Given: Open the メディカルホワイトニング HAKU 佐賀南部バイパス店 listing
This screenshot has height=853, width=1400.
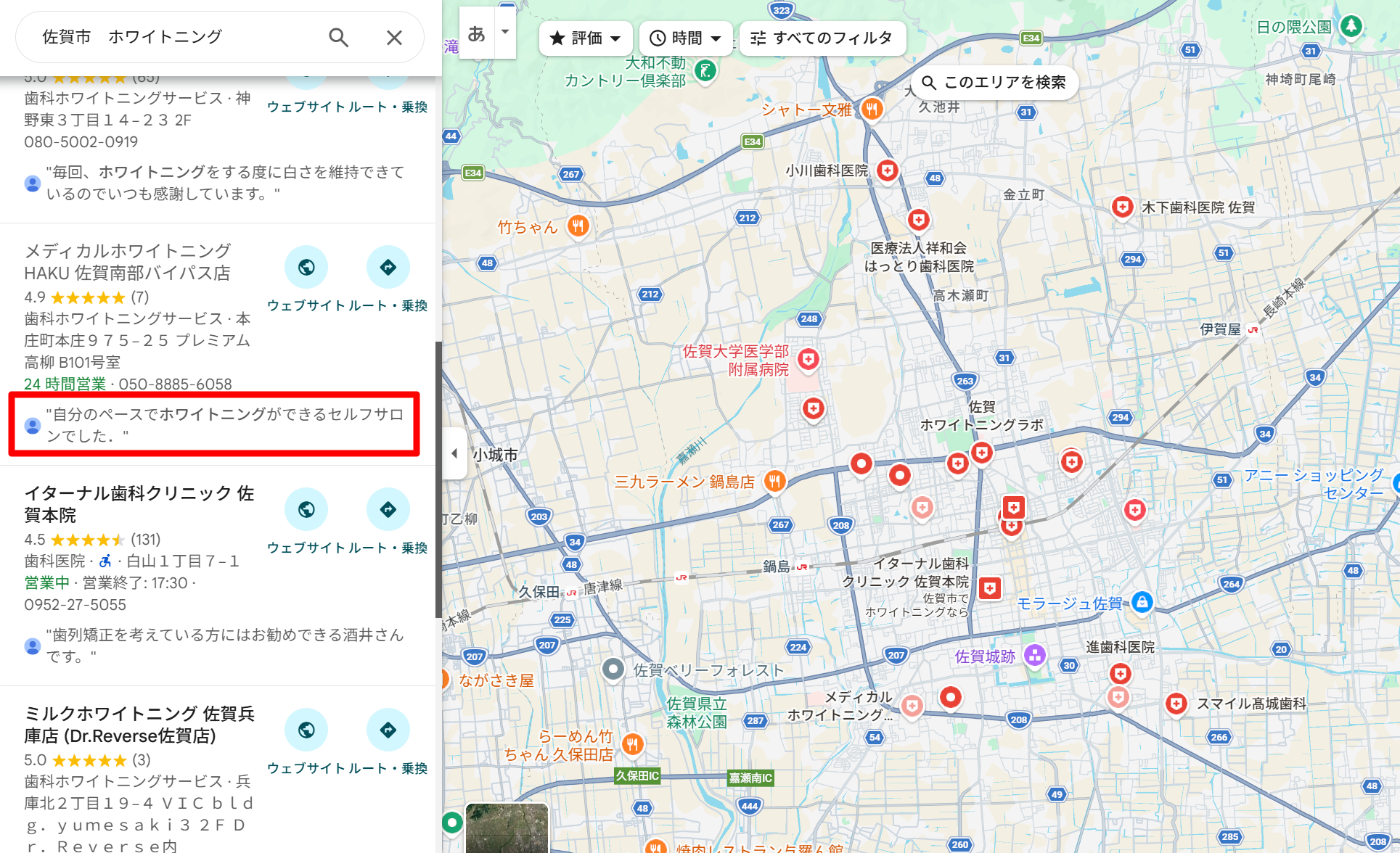Looking at the screenshot, I should (128, 262).
